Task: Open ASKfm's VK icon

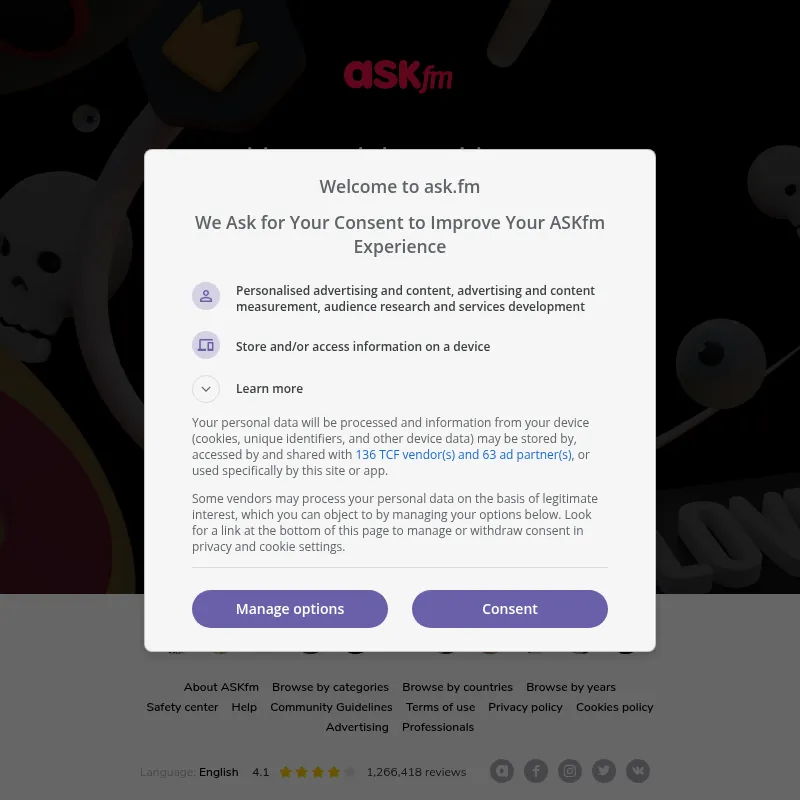Action: 638,771
